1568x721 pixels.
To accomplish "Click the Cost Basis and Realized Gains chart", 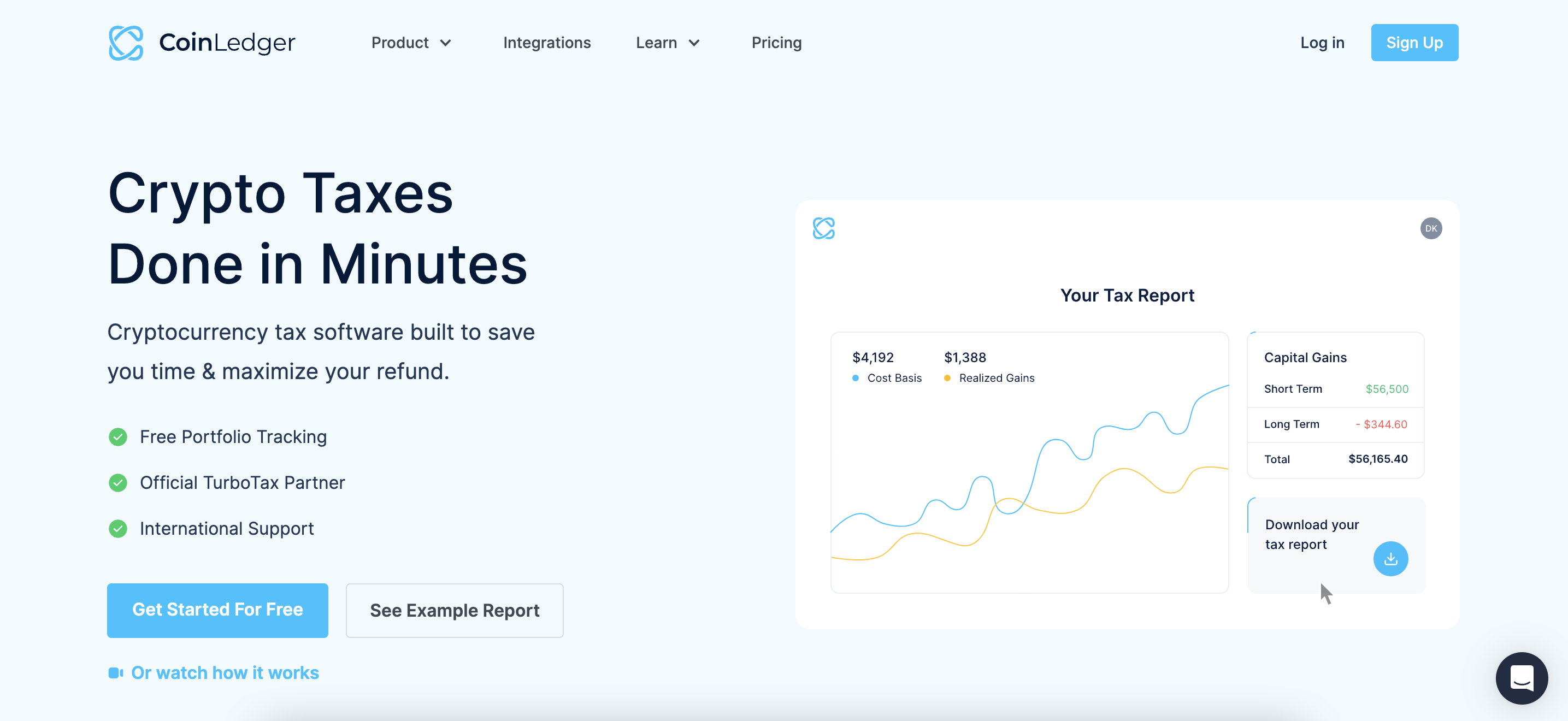I will 1029,463.
